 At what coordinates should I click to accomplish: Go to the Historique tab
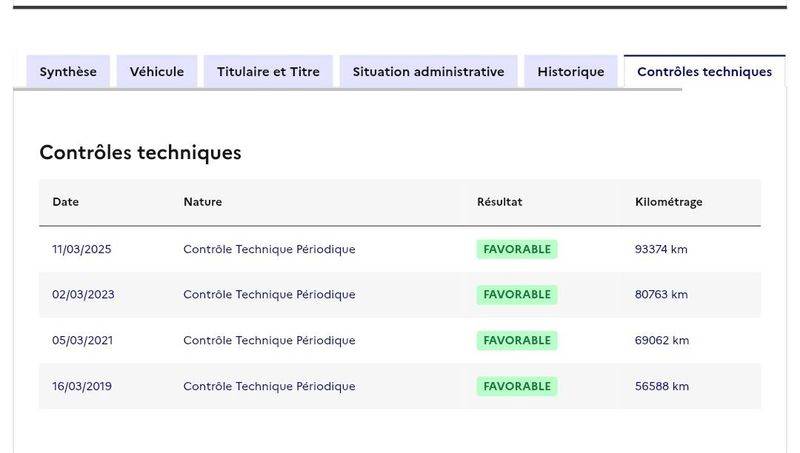(571, 72)
